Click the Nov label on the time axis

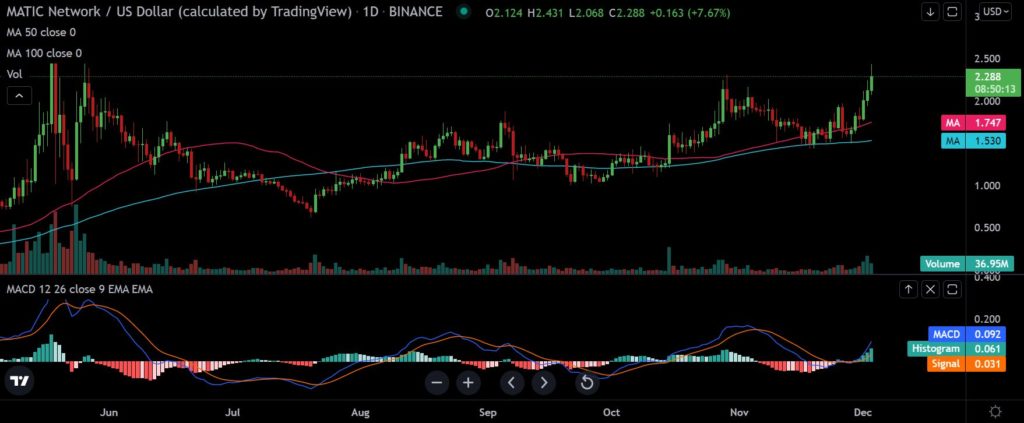(739, 413)
